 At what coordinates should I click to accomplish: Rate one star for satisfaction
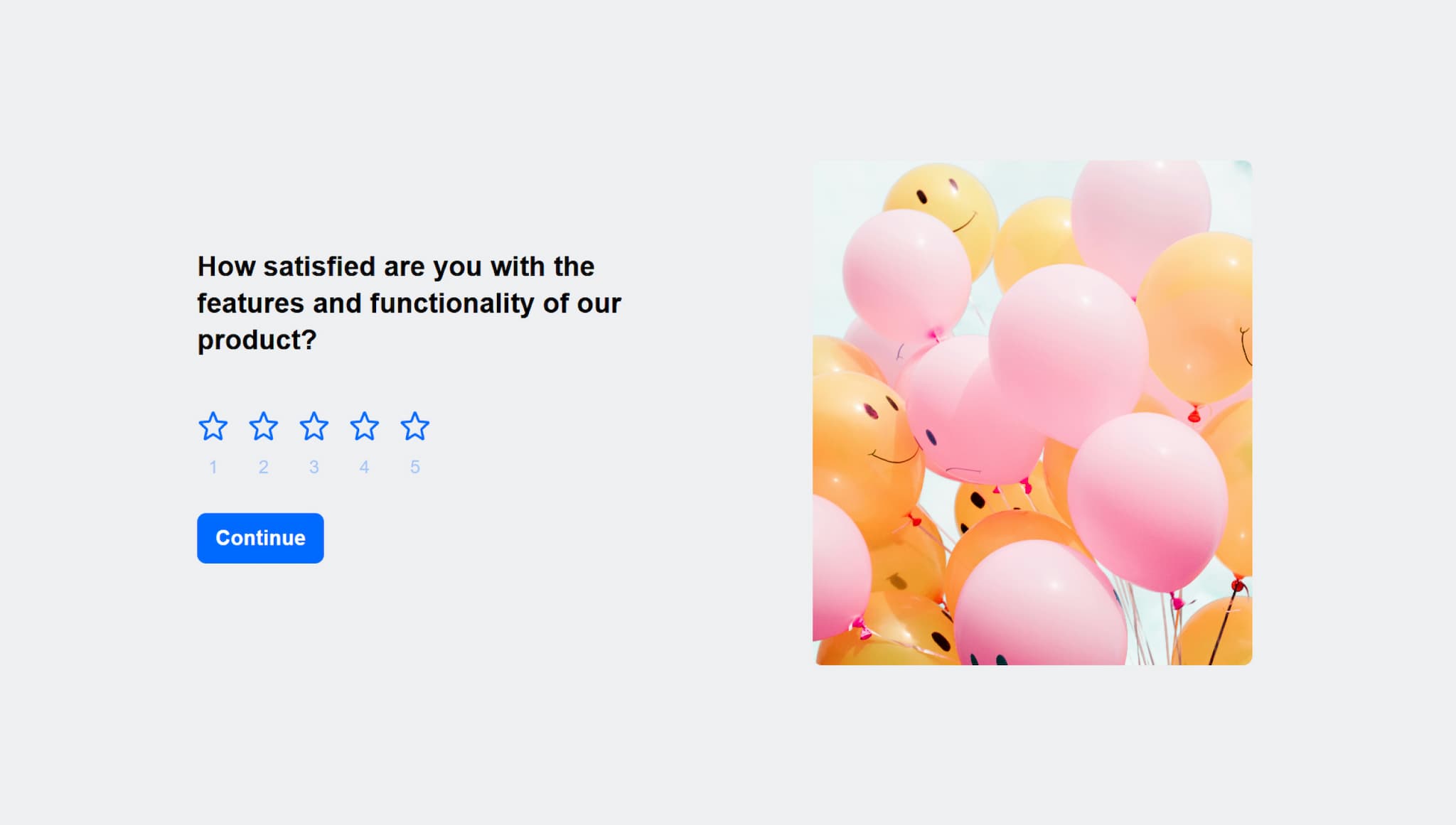(x=213, y=426)
